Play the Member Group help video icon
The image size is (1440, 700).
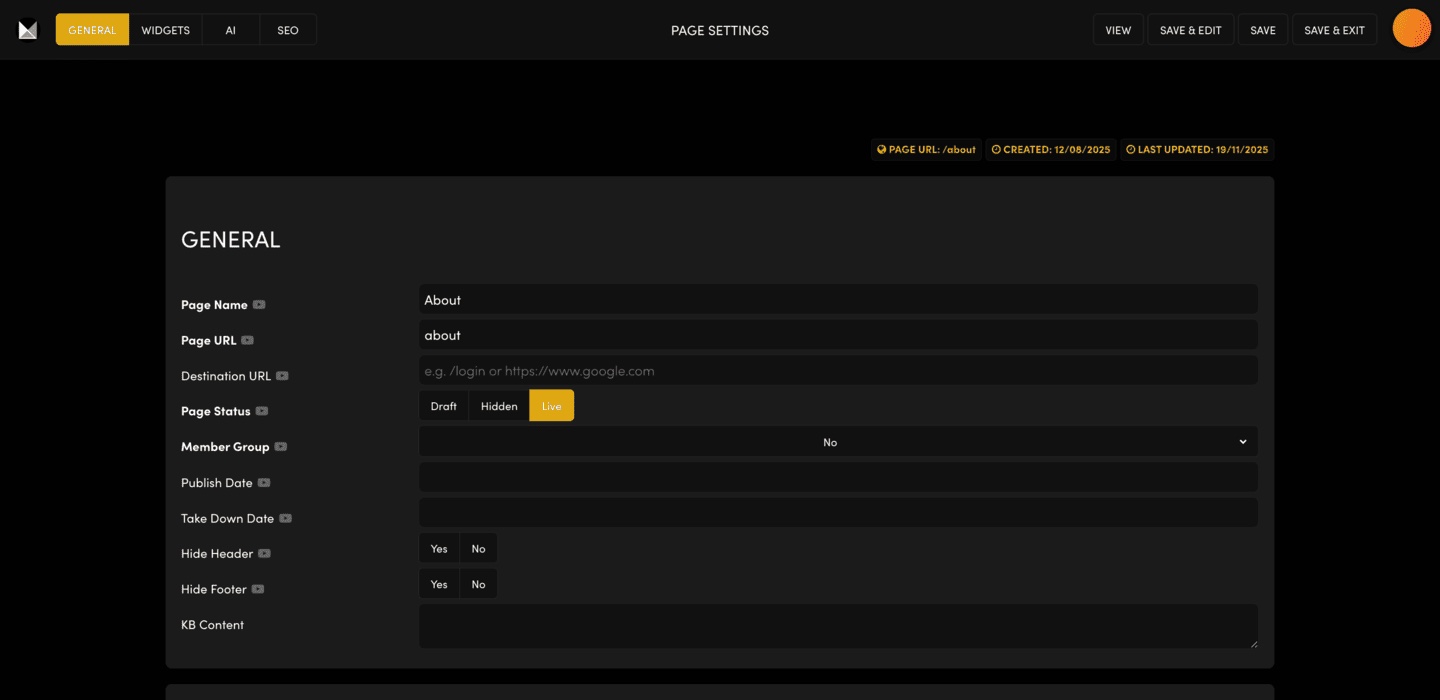281,447
